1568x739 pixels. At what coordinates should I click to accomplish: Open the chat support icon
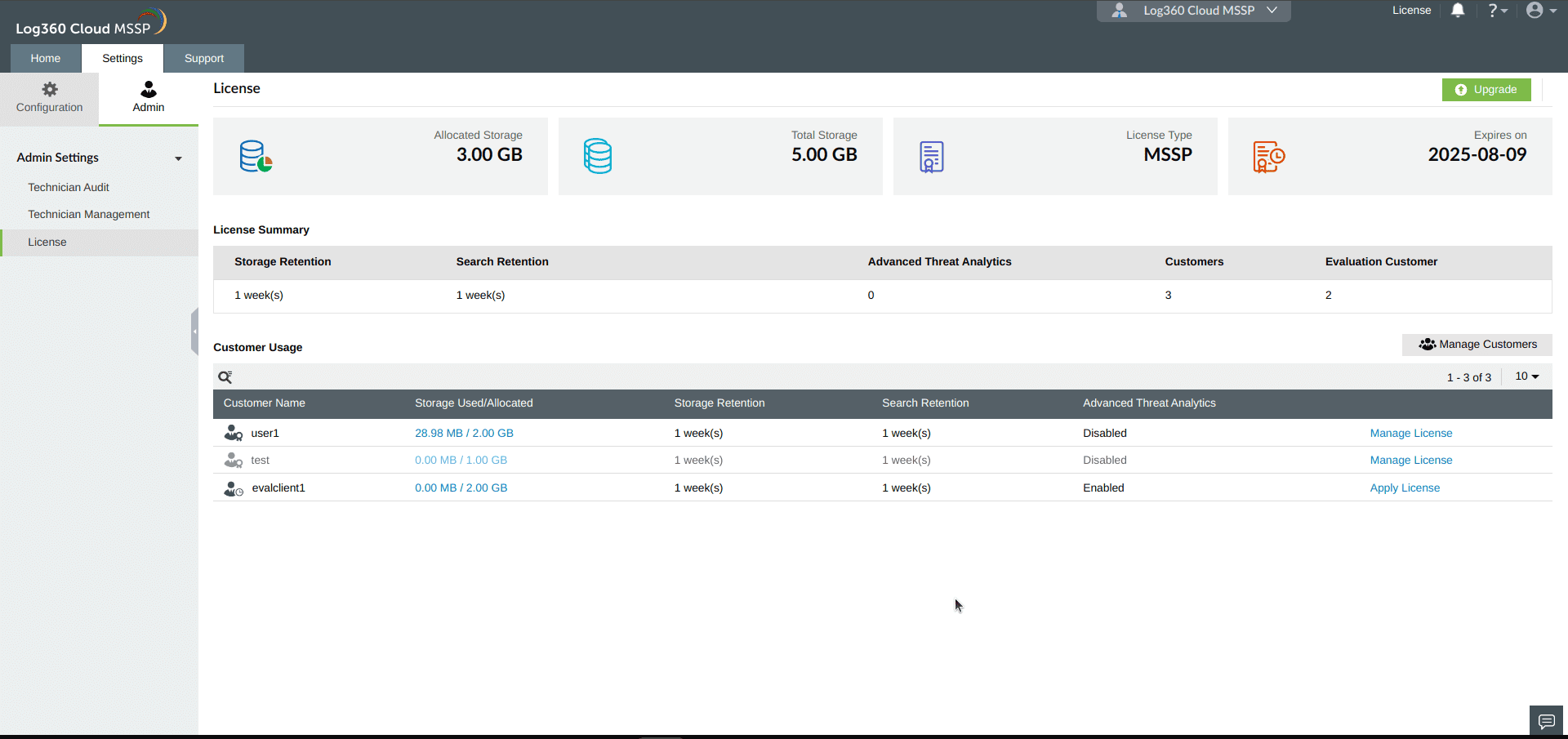(1546, 721)
